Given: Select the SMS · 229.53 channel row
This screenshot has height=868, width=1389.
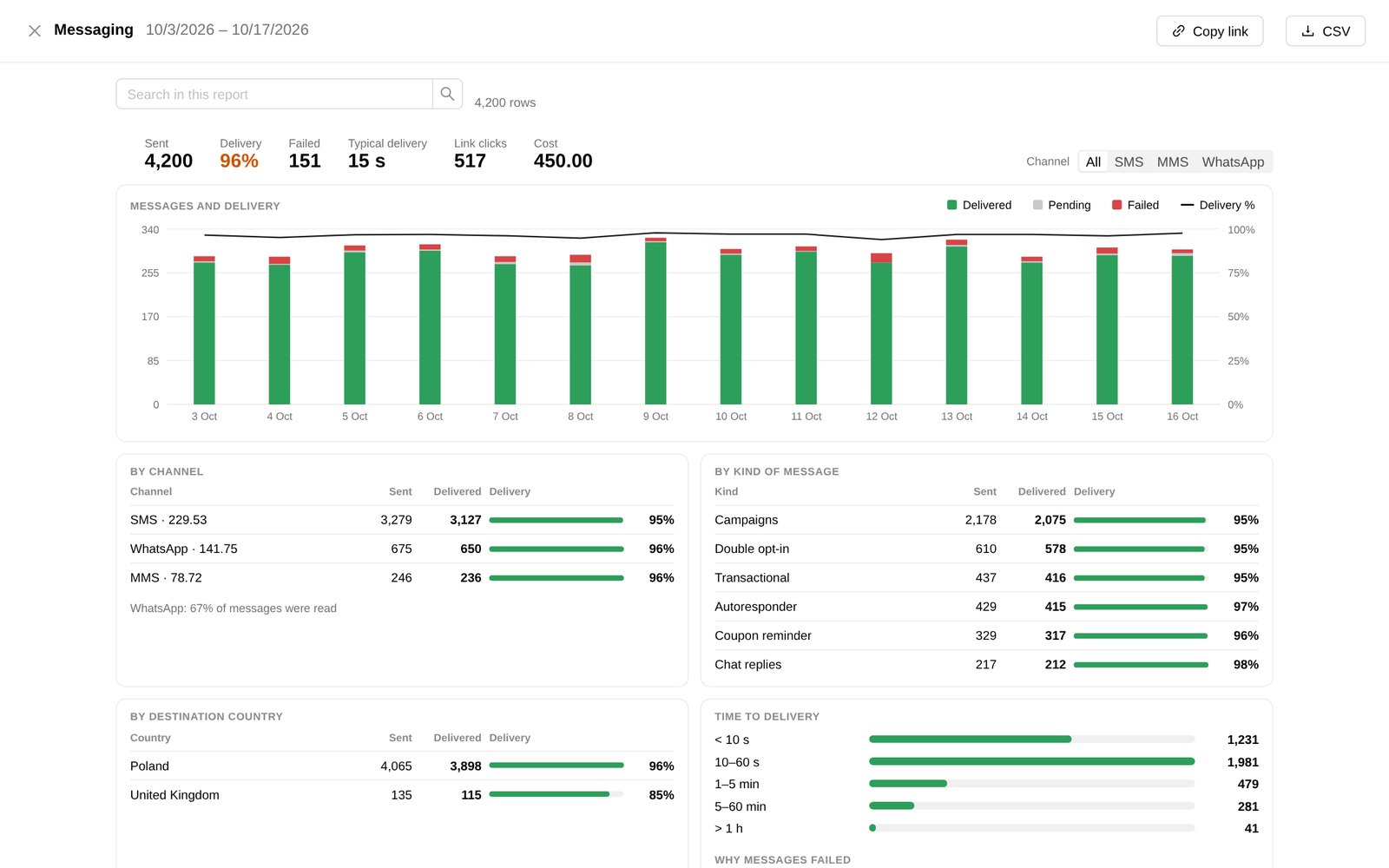Looking at the screenshot, I should pos(402,520).
